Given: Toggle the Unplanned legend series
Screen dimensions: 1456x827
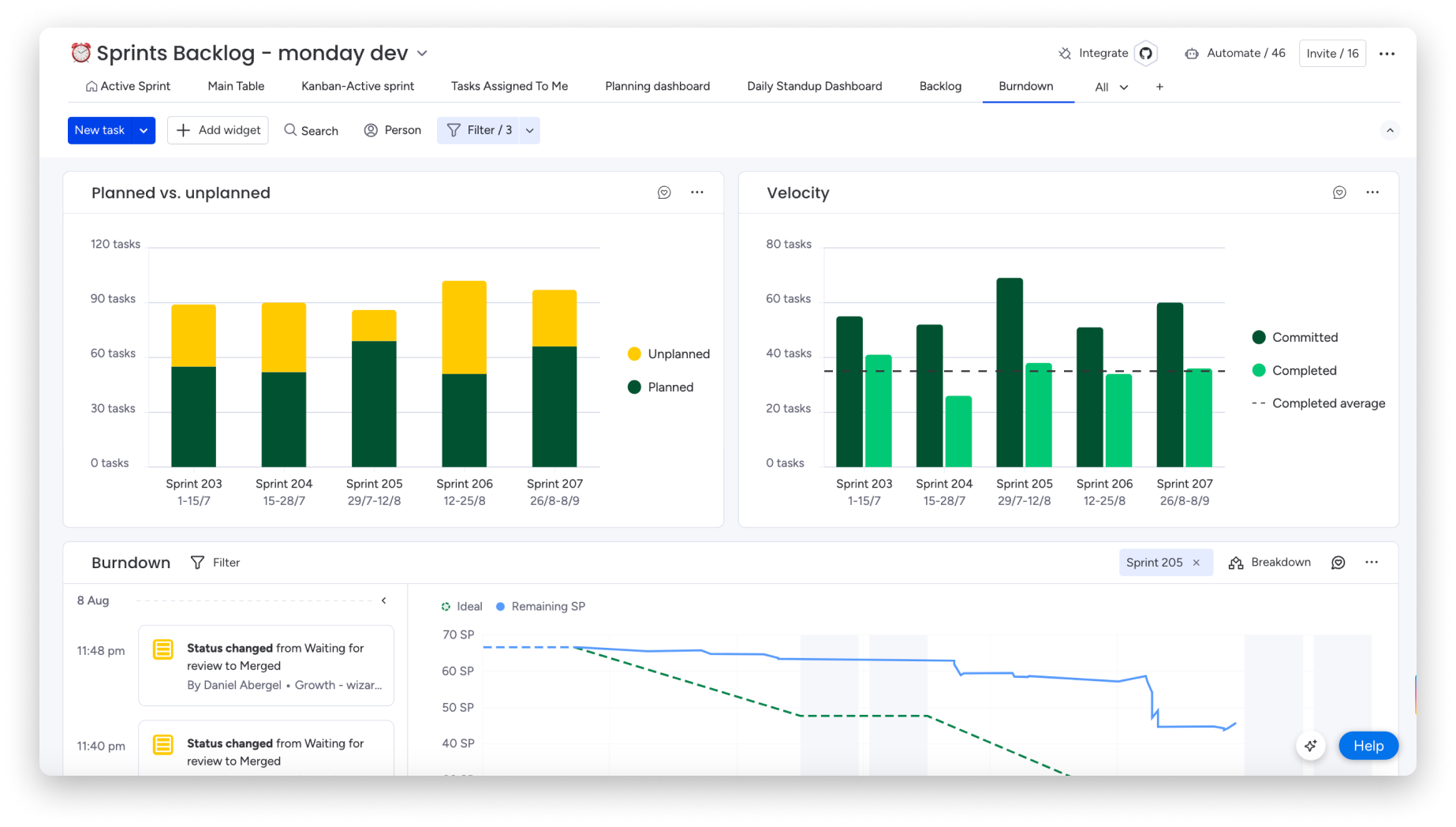Looking at the screenshot, I should (x=668, y=354).
